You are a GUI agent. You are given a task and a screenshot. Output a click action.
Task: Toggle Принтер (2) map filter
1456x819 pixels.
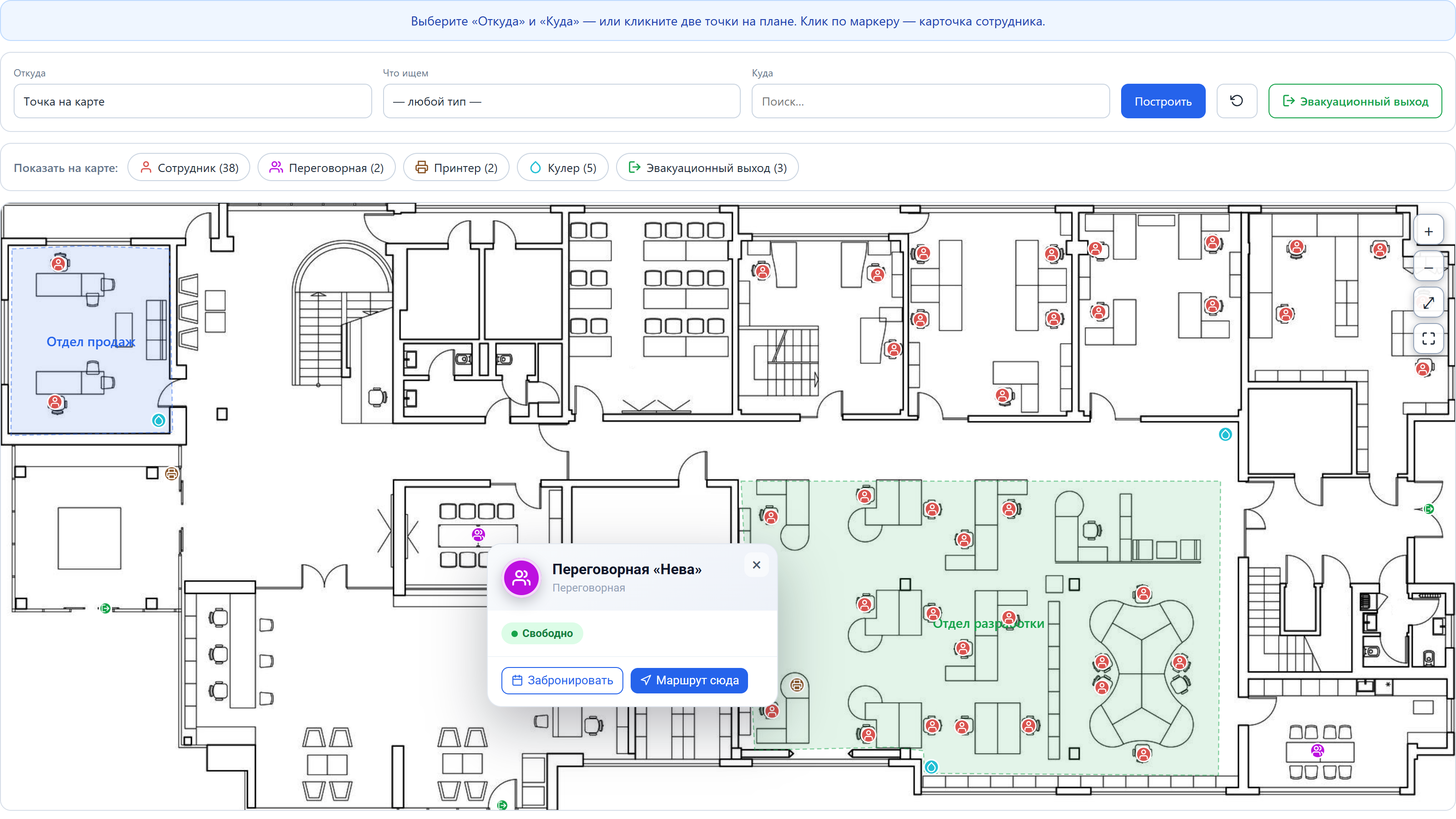click(x=456, y=167)
